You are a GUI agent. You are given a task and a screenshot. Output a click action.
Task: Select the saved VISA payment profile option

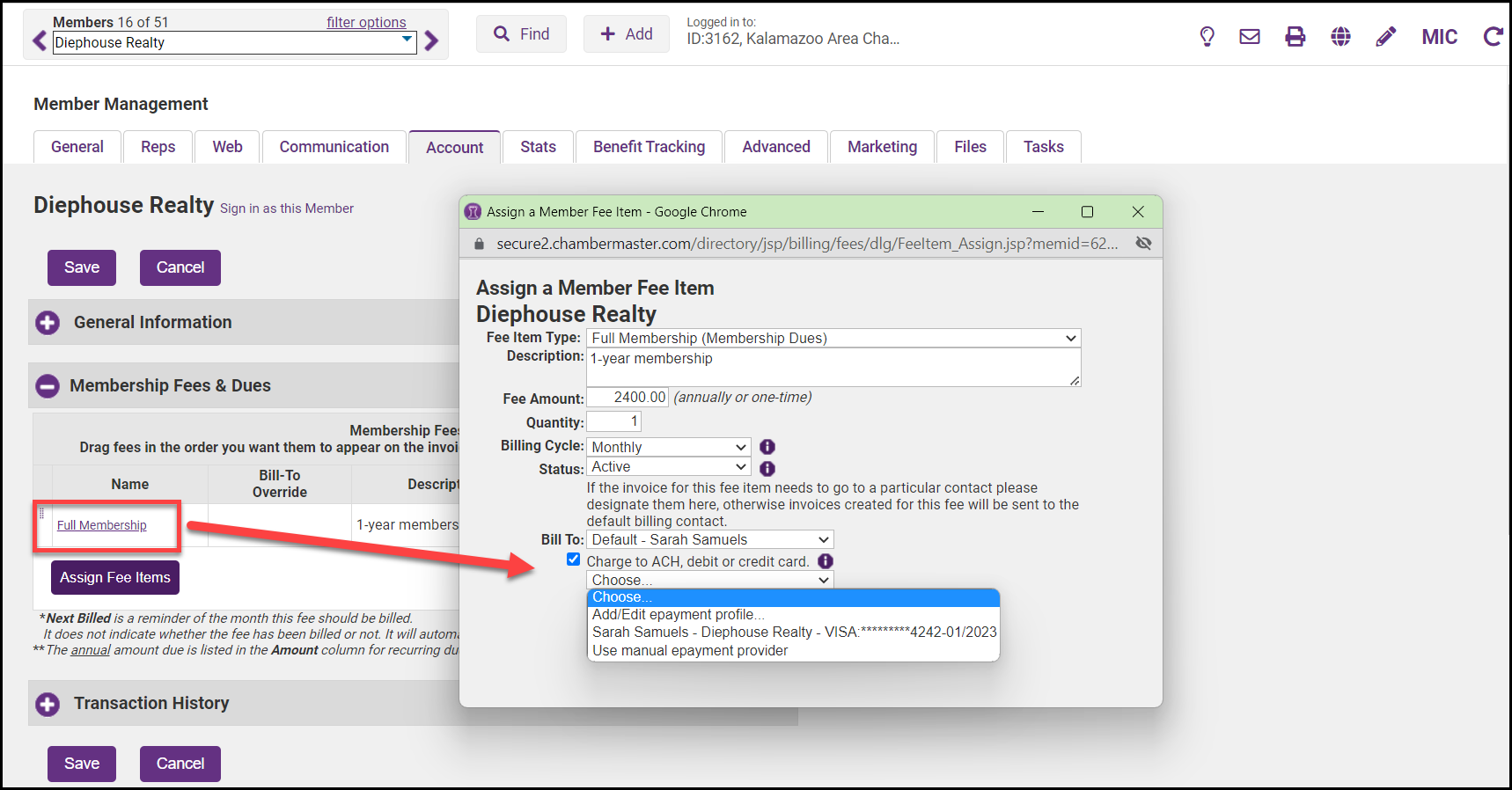794,633
